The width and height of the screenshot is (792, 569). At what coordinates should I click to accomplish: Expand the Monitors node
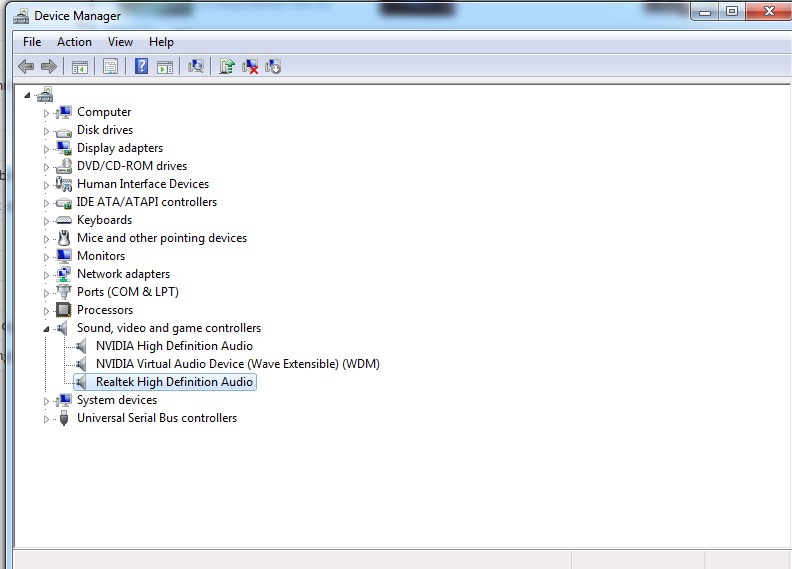[46, 257]
